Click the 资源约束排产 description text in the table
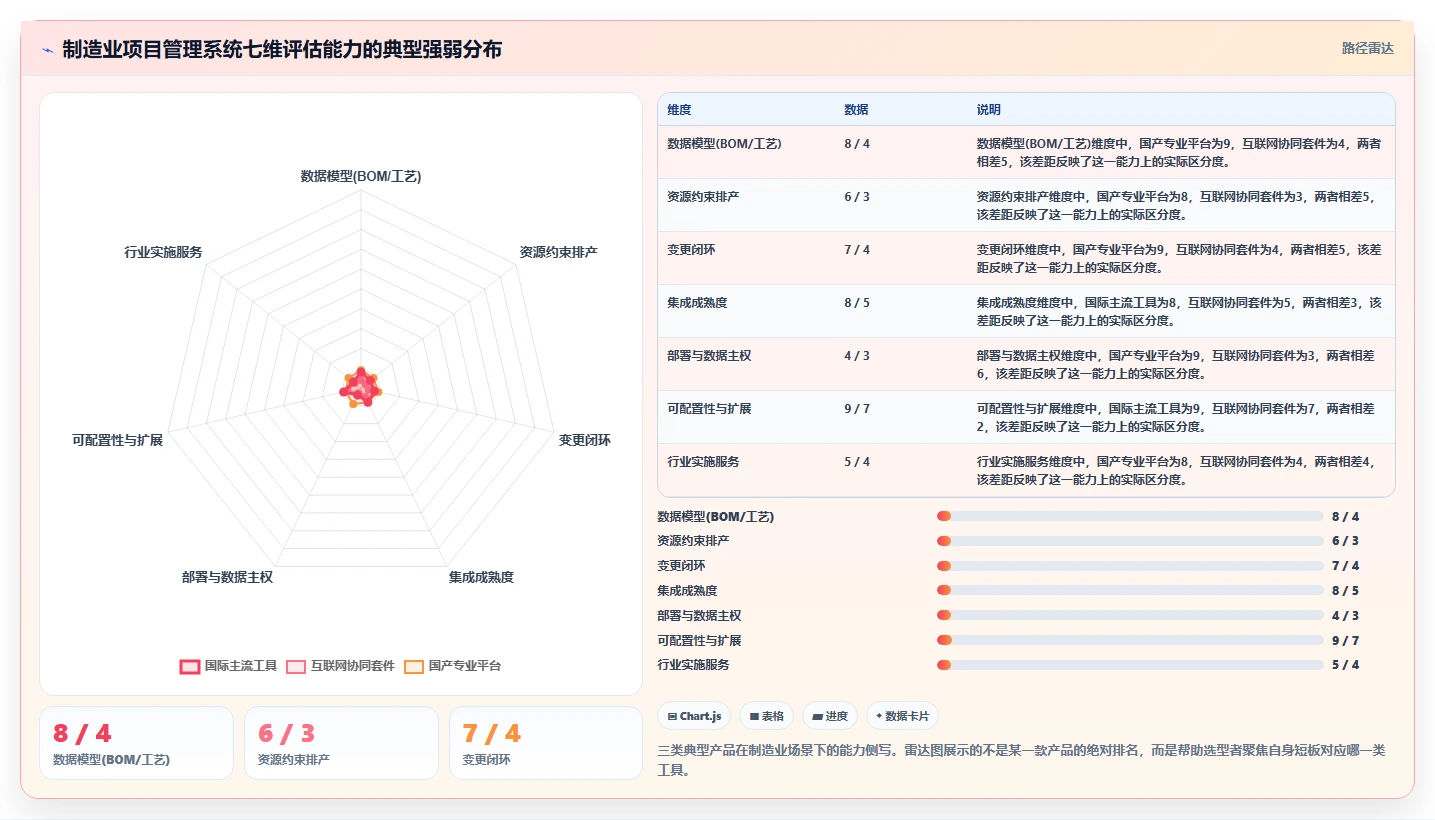This screenshot has height=820, width=1435. coord(1179,205)
